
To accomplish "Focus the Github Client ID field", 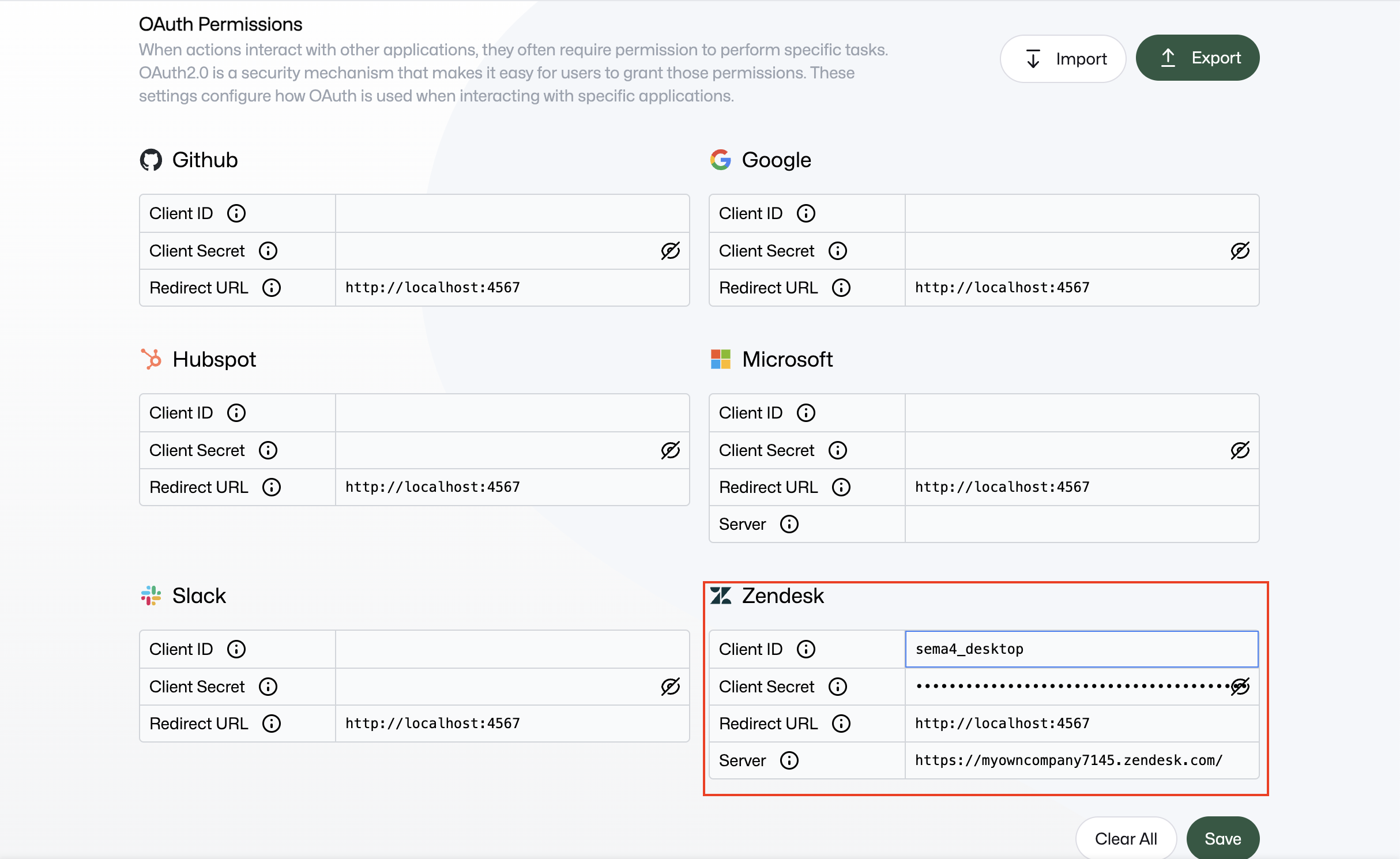I will [x=513, y=213].
